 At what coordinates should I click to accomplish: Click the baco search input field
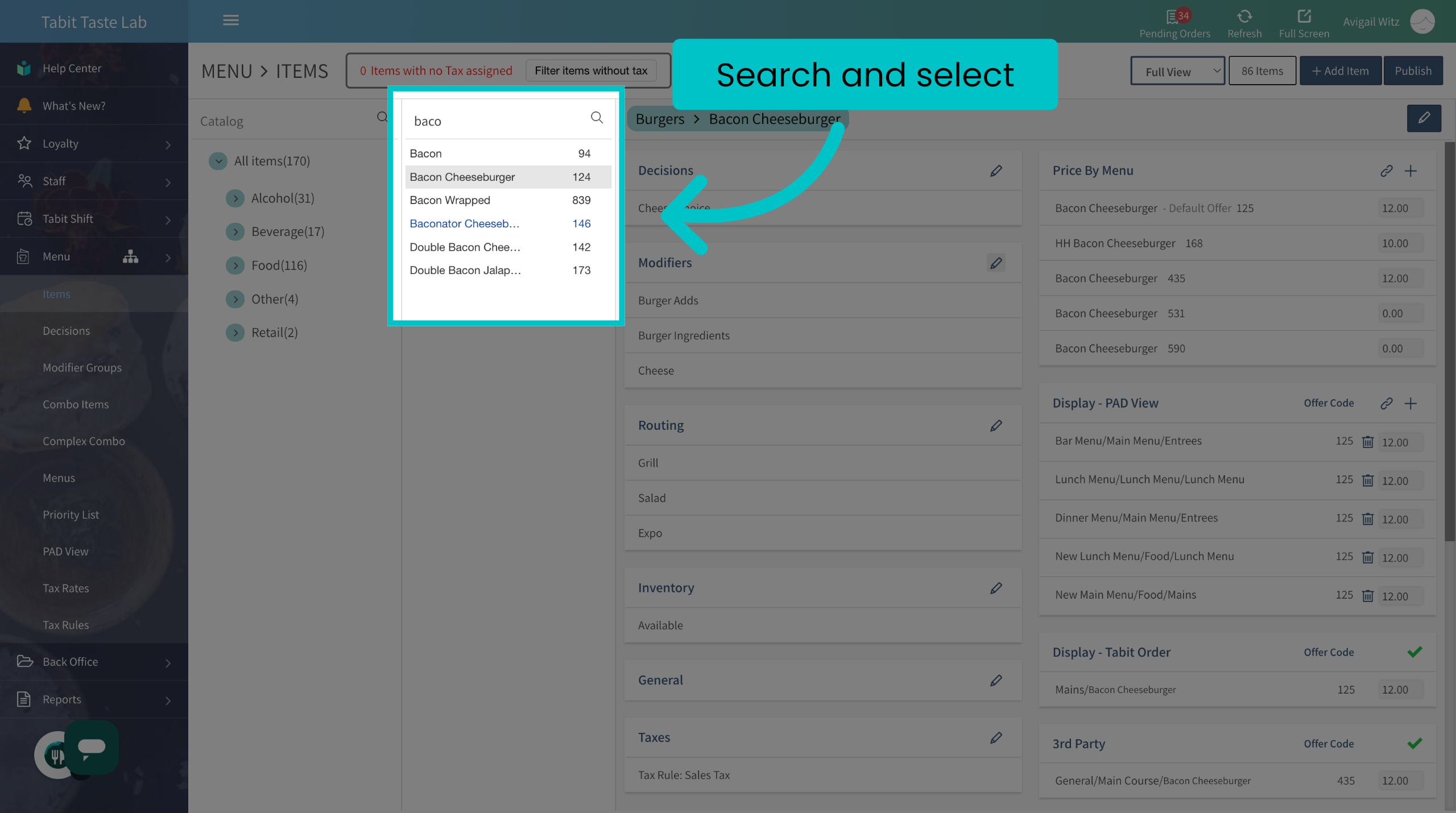pos(498,121)
